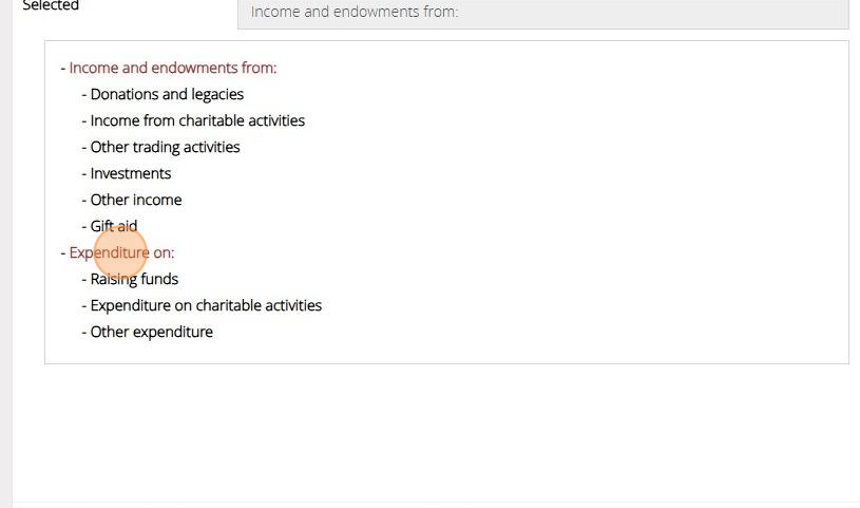This screenshot has height=508, width=860.
Task: Choose Donations and legacies from list
Action: click(167, 94)
